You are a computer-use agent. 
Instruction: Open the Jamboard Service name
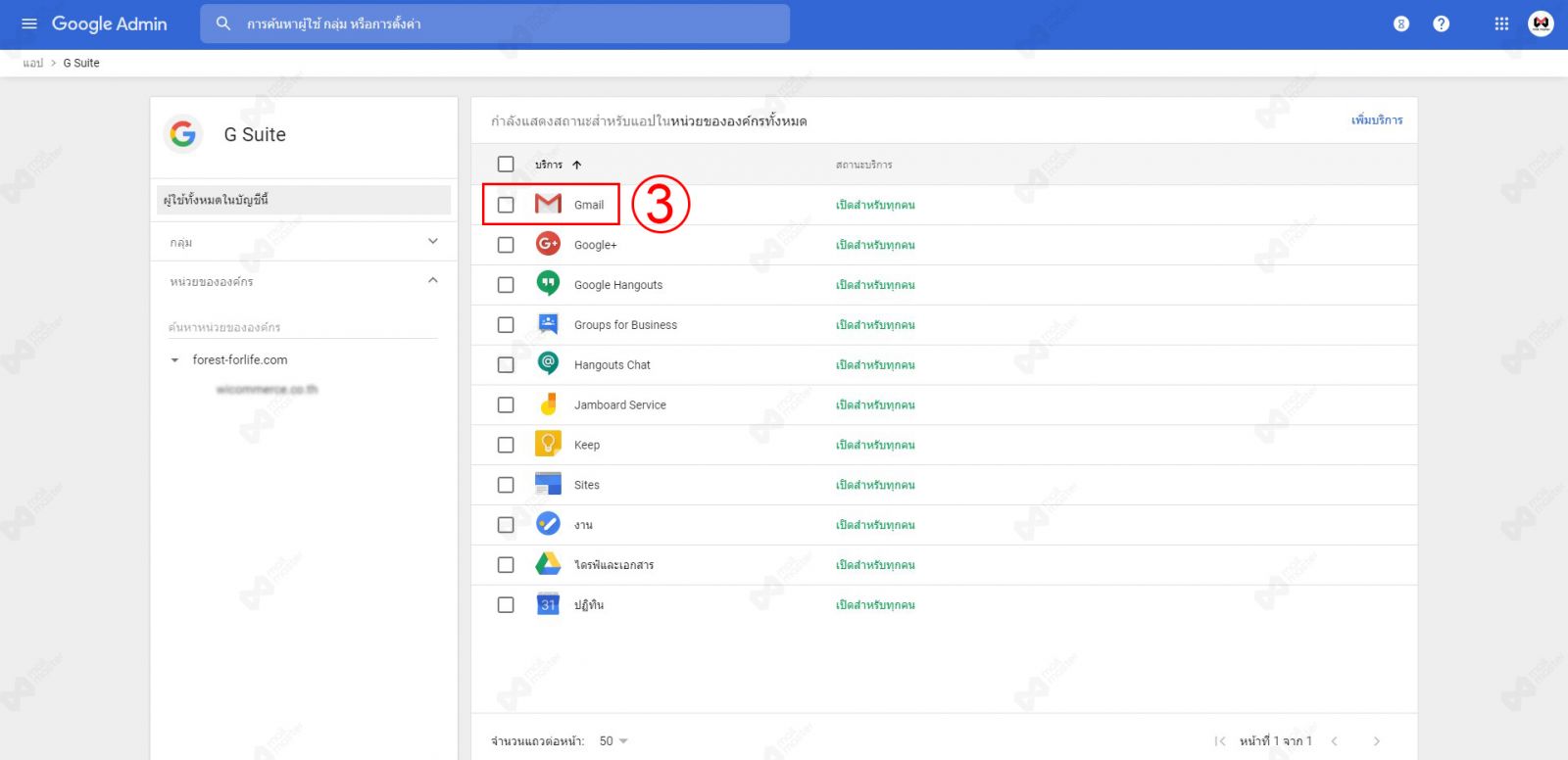620,404
